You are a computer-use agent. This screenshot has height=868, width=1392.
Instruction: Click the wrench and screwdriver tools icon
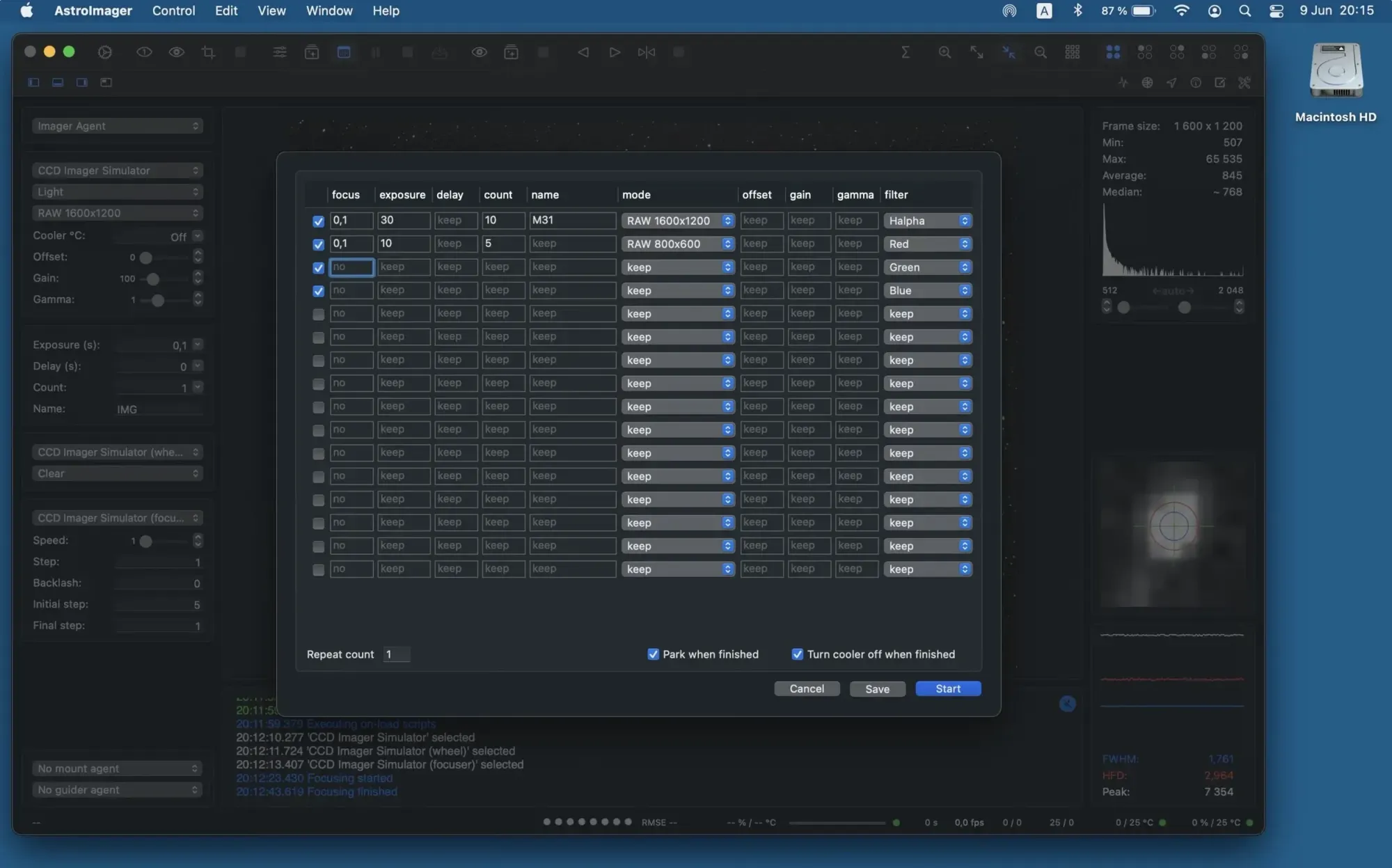(x=1244, y=83)
